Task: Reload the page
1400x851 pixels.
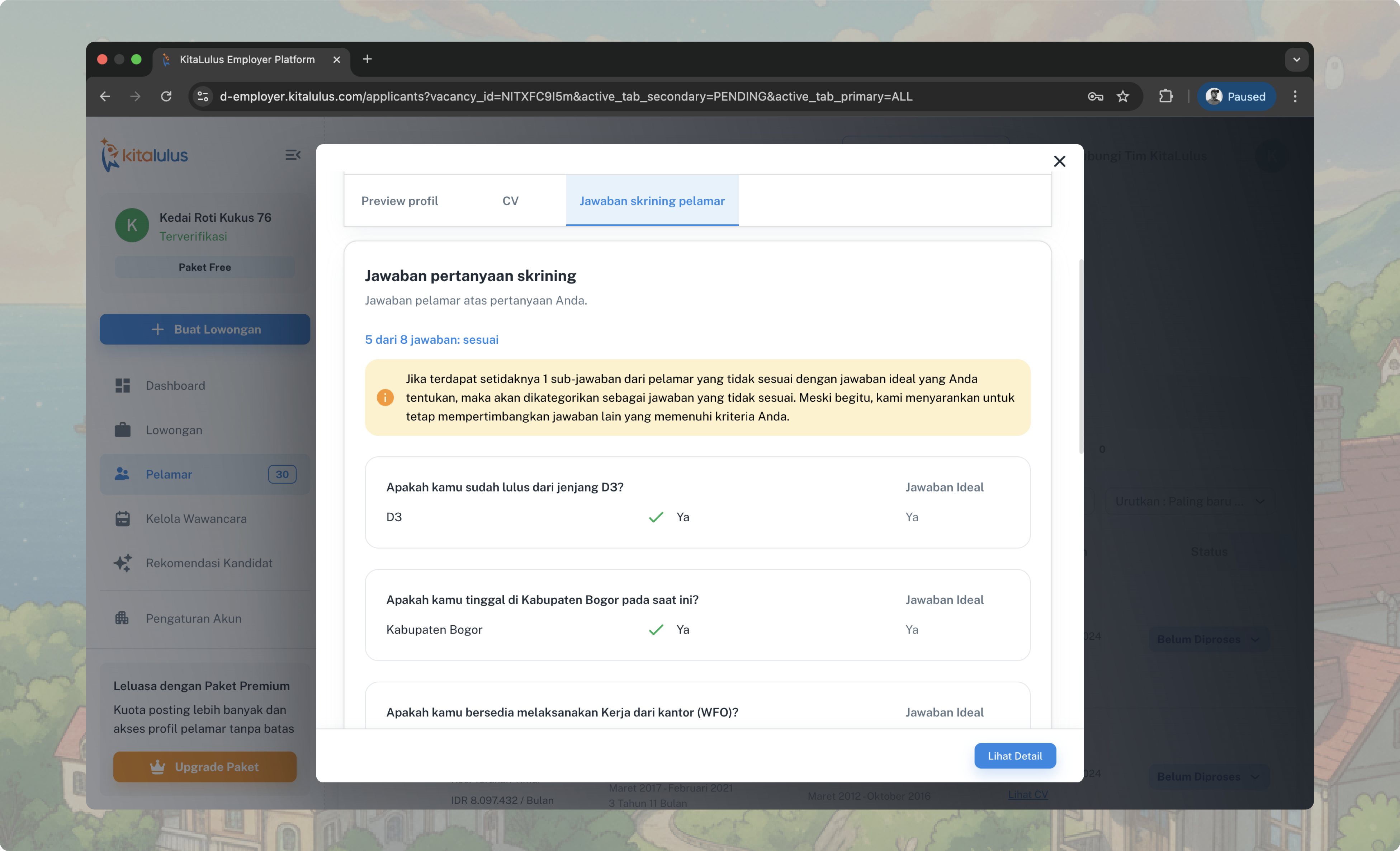Action: [166, 97]
